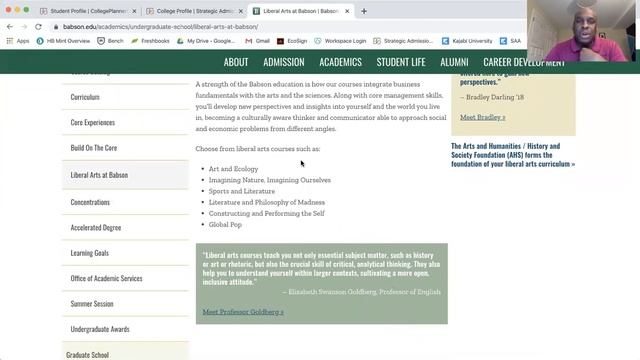Click the padlock site info icon
The image size is (640, 360).
tap(56, 27)
